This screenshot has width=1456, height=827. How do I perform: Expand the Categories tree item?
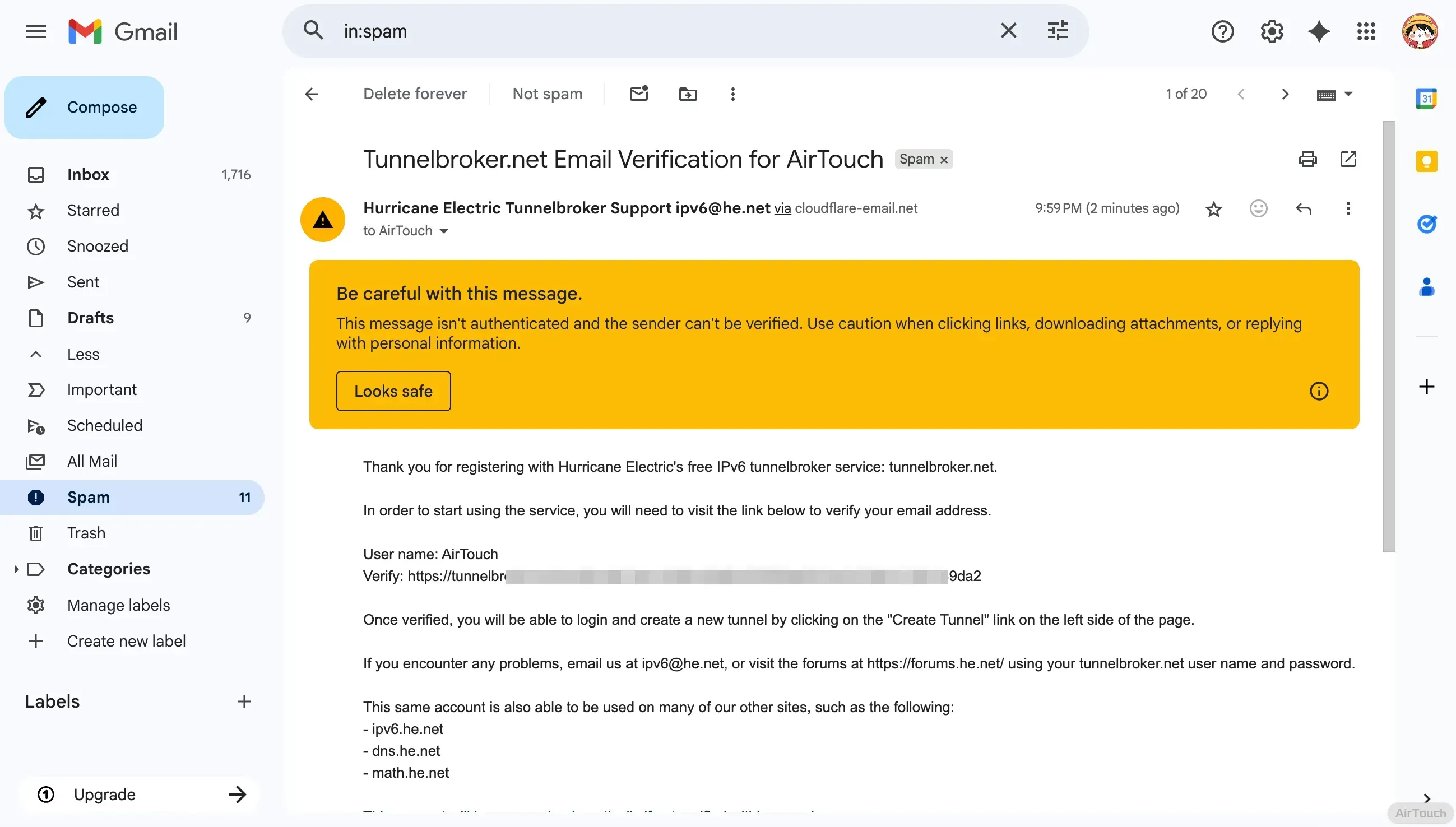point(16,569)
